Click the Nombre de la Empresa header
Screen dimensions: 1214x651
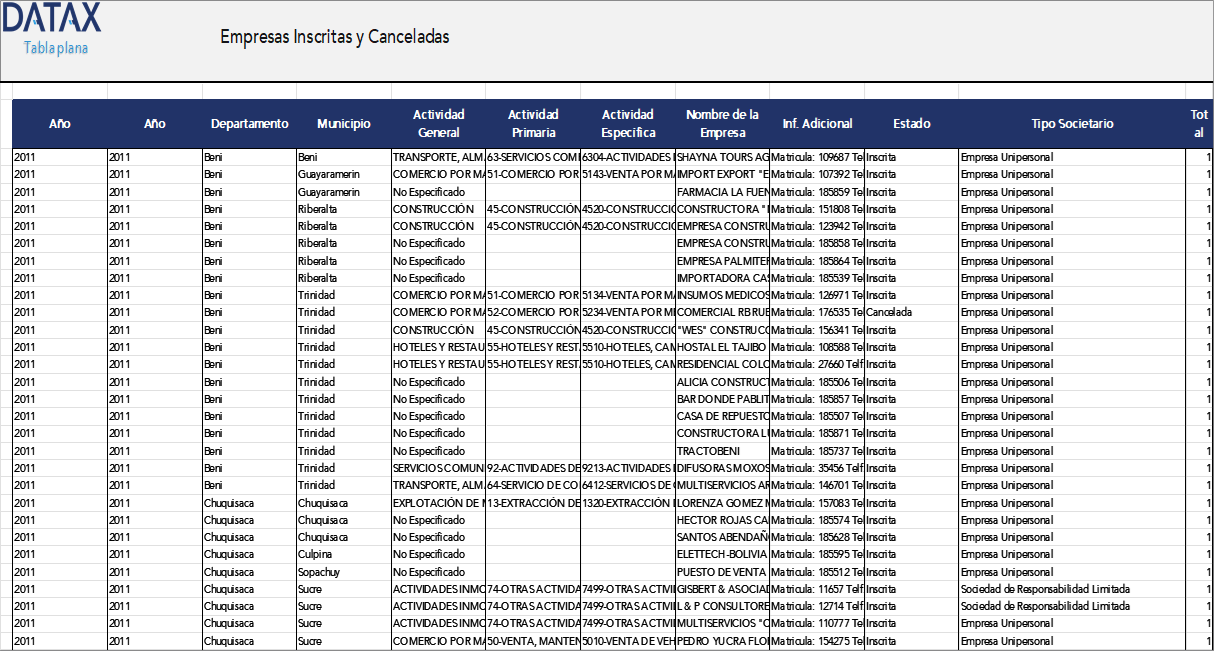click(722, 124)
